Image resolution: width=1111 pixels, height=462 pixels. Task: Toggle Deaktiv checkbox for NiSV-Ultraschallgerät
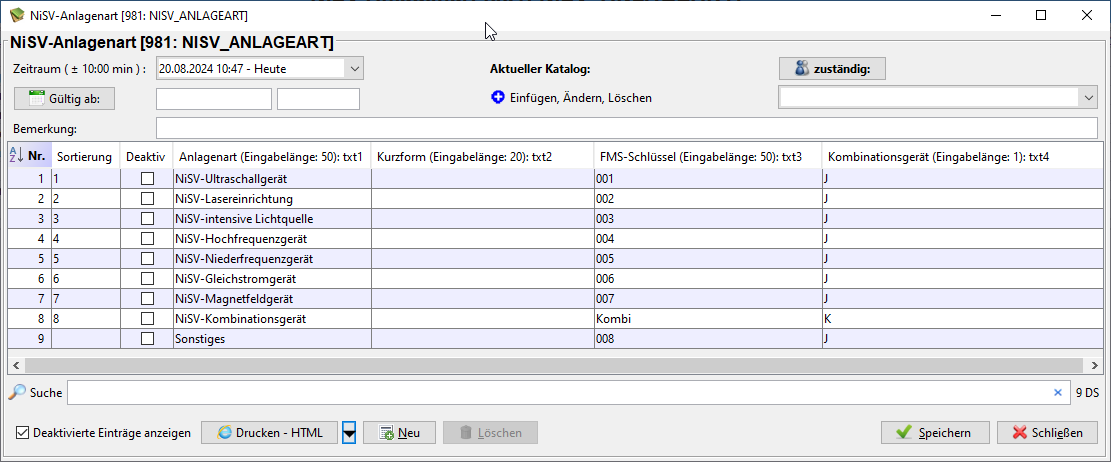147,179
